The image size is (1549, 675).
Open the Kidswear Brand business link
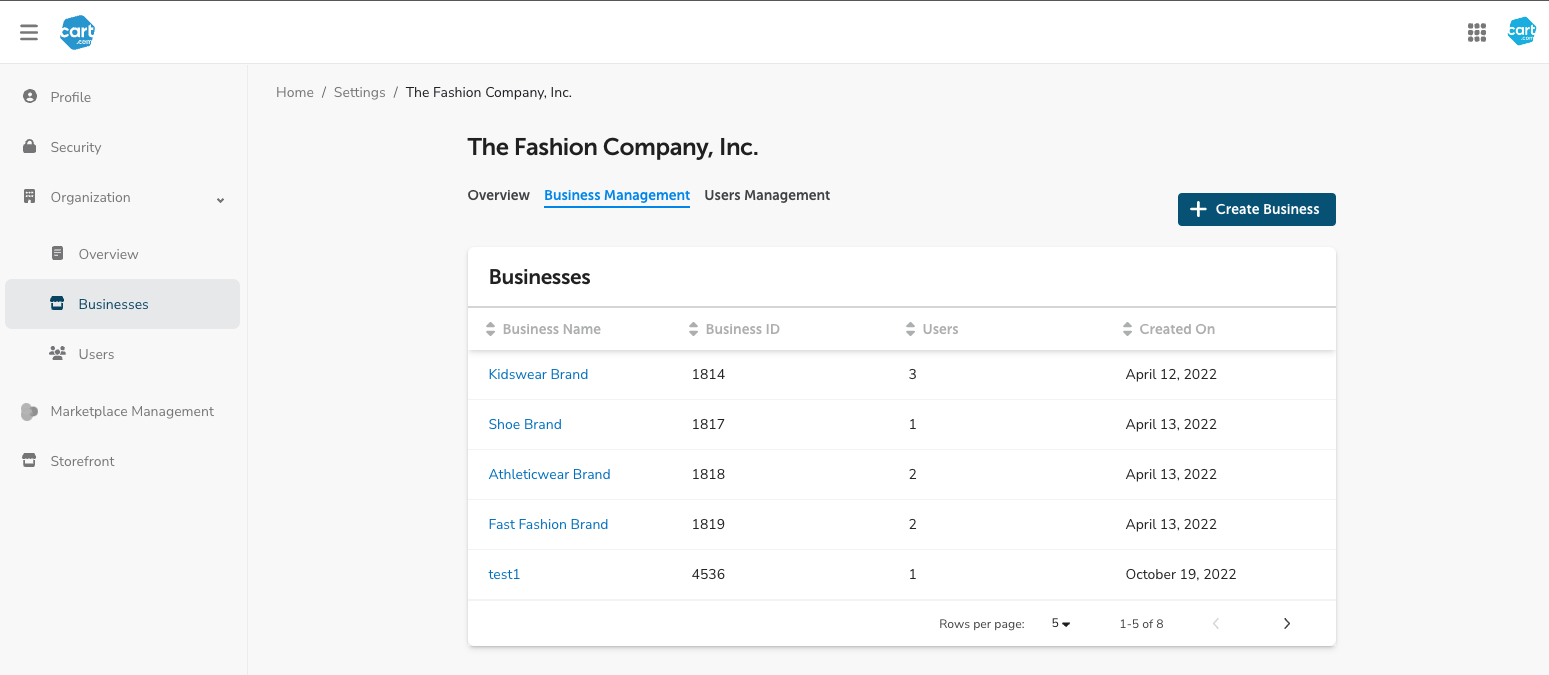click(538, 374)
